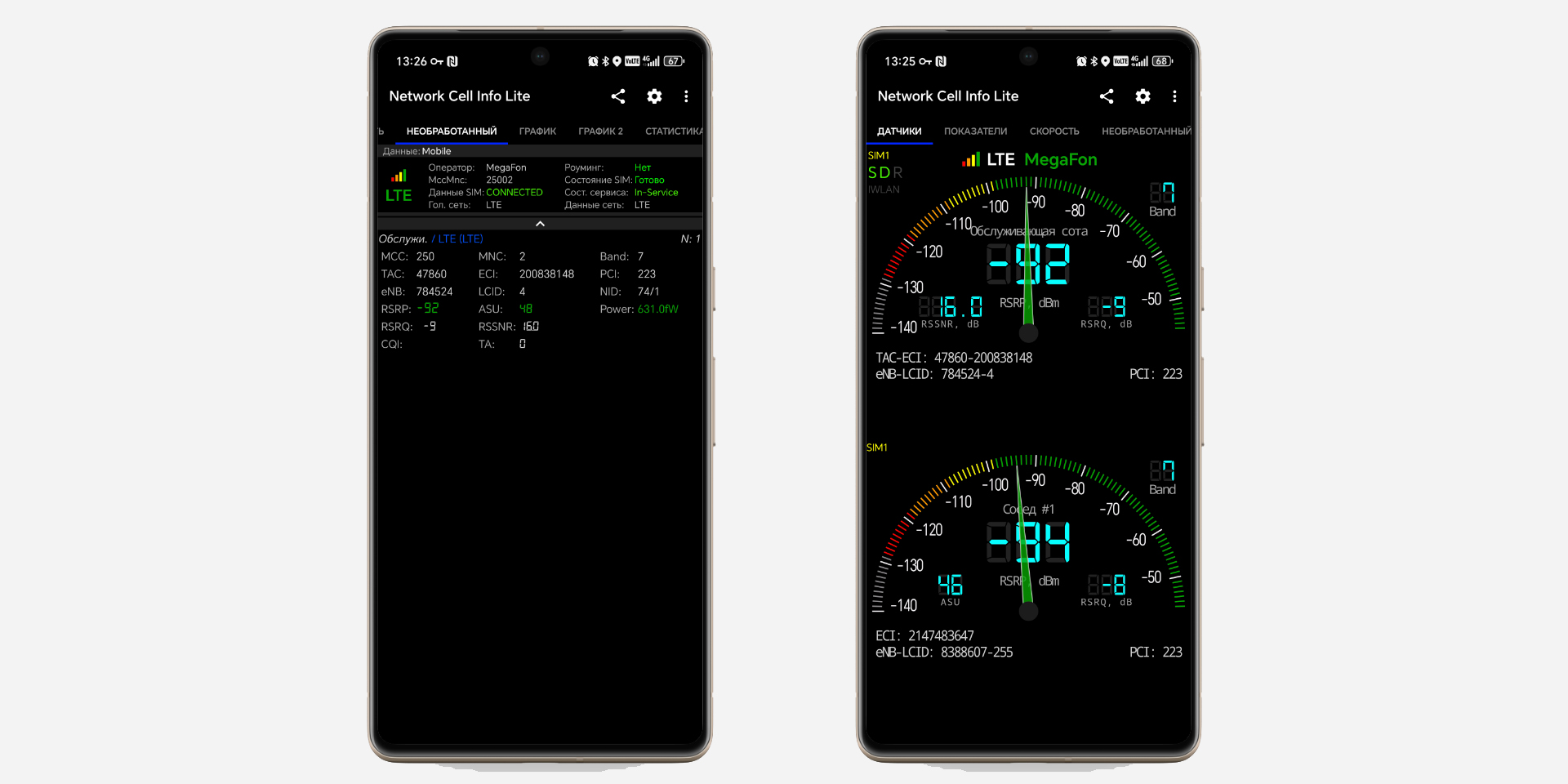Open СКОРОСТЬ tab
The image size is (1568, 784).
pyautogui.click(x=1054, y=131)
